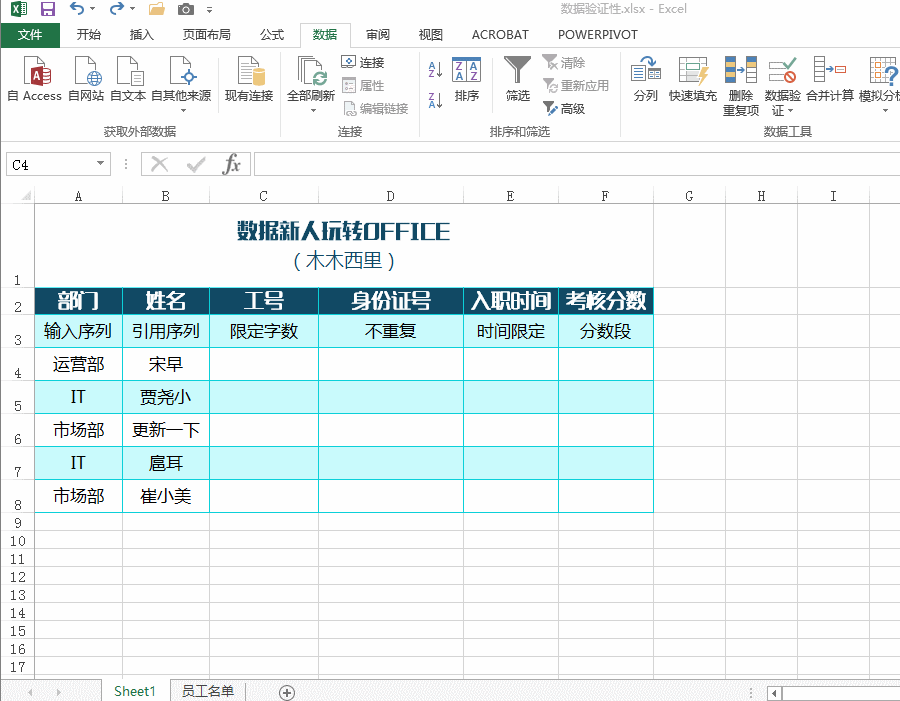Open the 排序 sort dialog
900x701 pixels.
(x=467, y=79)
